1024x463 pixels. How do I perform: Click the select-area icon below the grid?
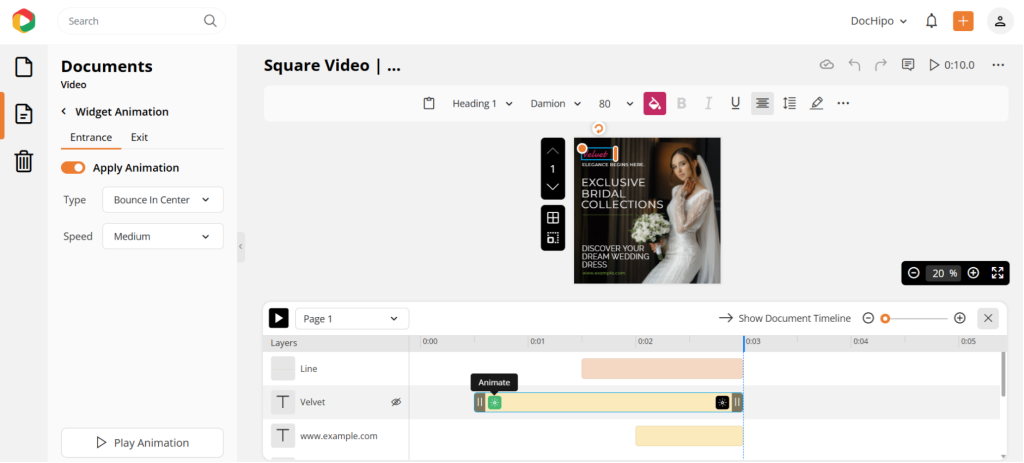(552, 238)
